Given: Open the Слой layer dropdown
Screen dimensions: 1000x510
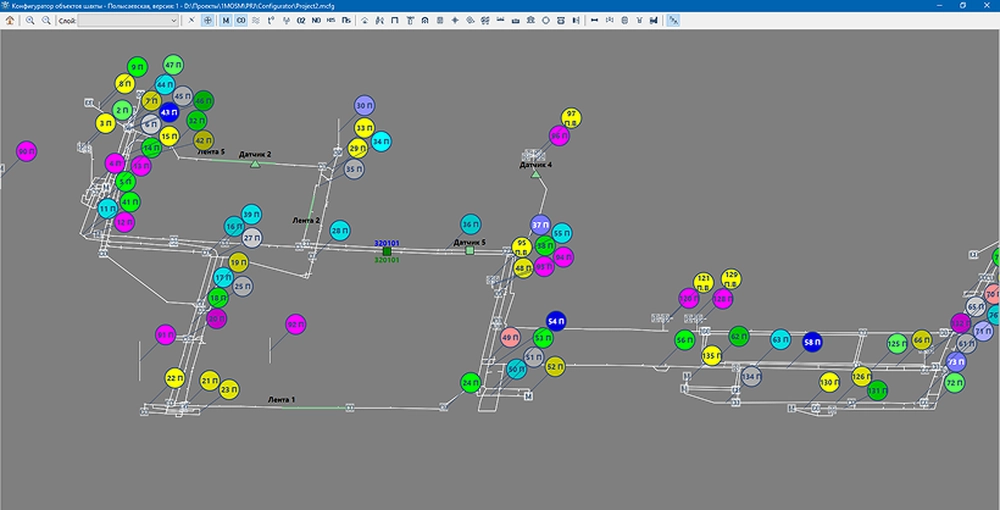Looking at the screenshot, I should [x=128, y=20].
